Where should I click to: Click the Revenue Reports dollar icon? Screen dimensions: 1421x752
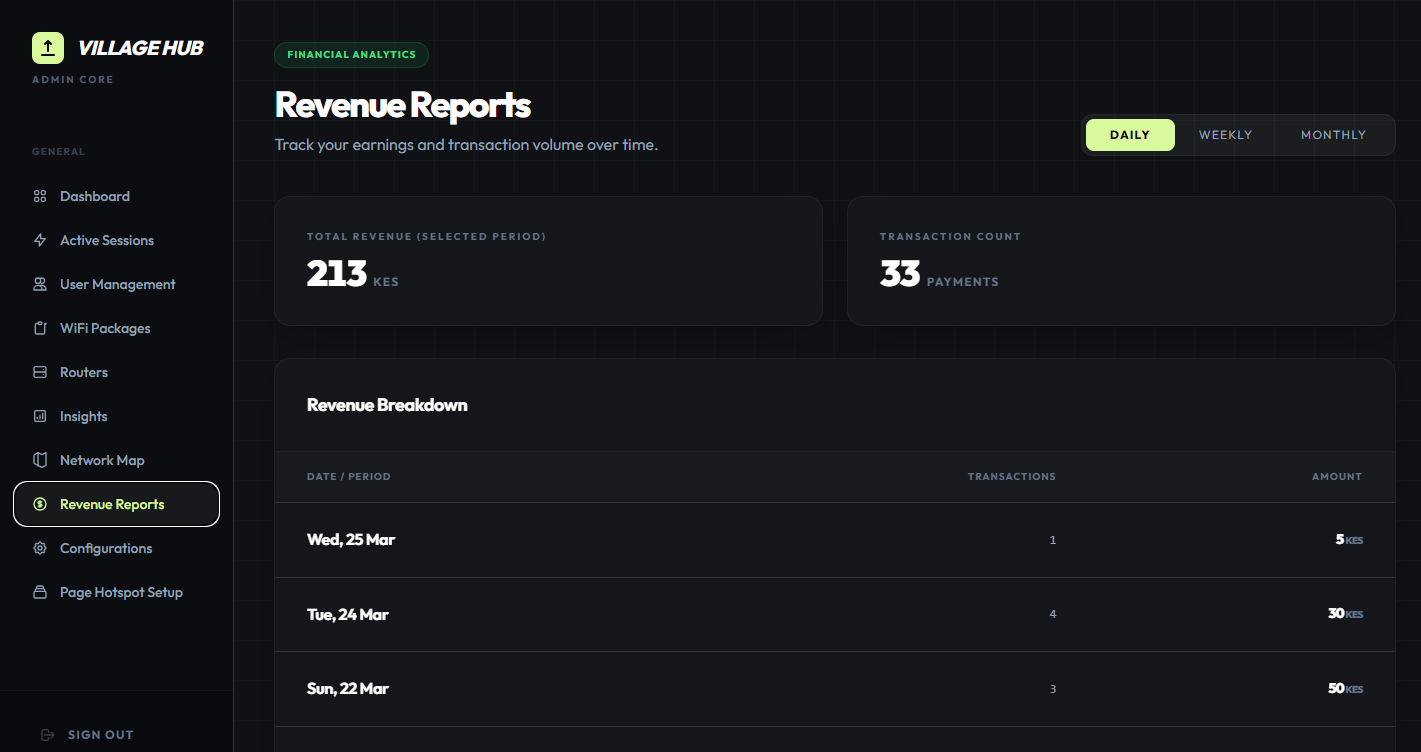click(40, 504)
